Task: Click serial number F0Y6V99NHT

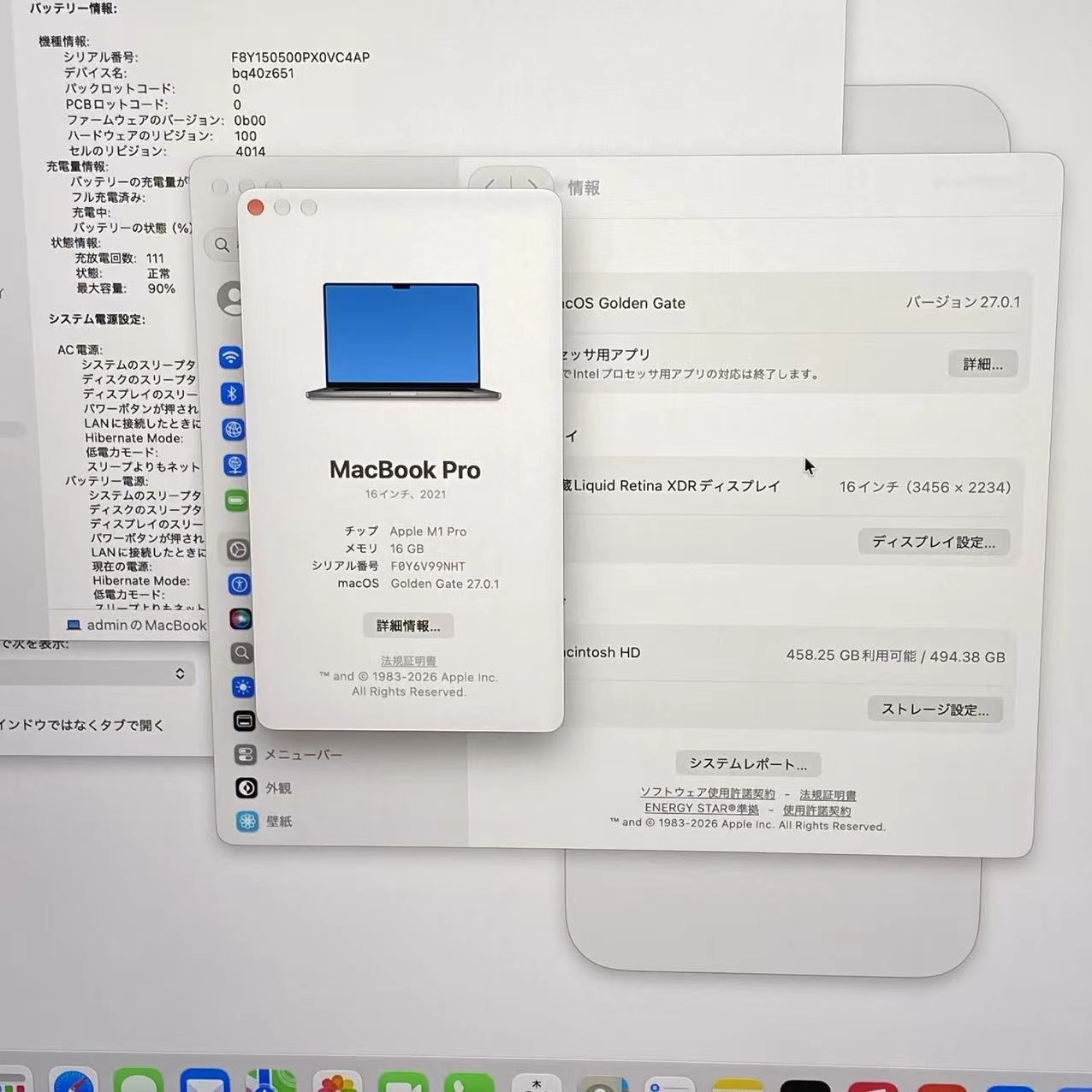Action: [428, 567]
